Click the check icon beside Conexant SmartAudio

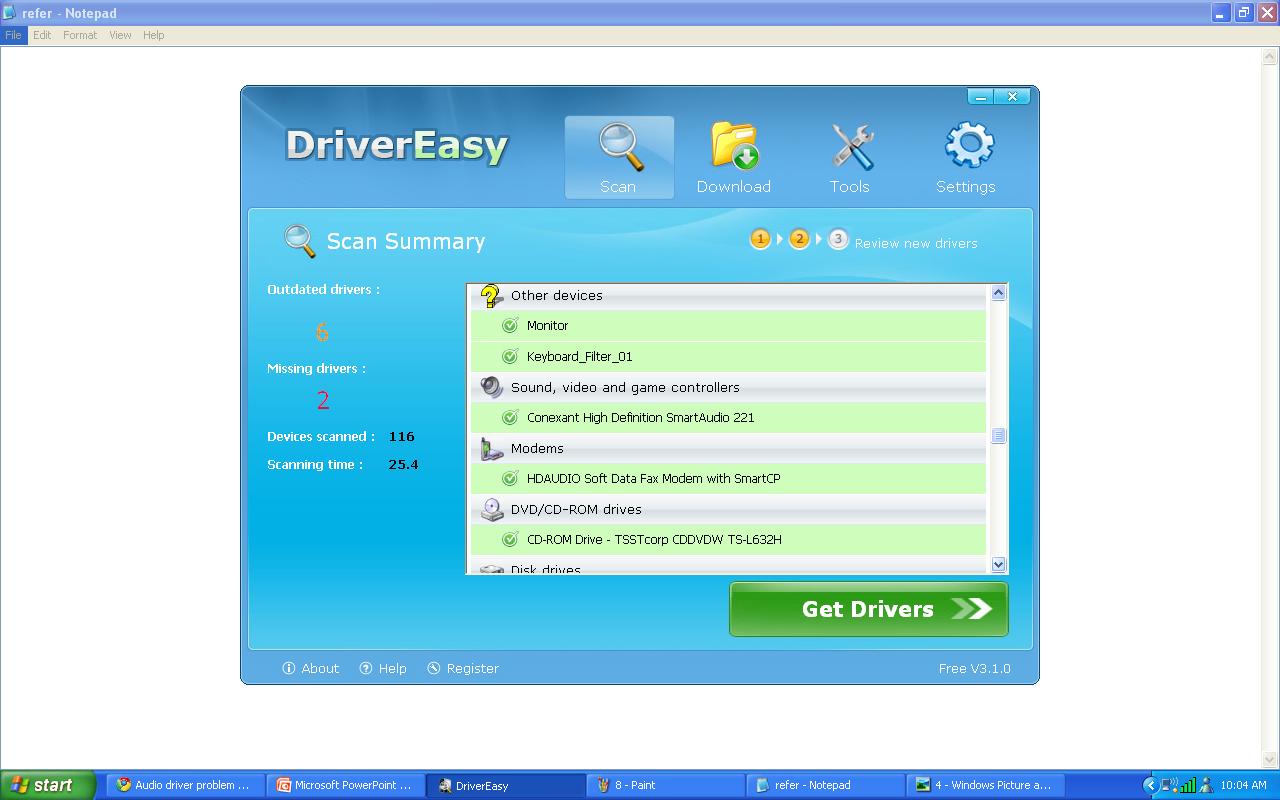pyautogui.click(x=510, y=418)
